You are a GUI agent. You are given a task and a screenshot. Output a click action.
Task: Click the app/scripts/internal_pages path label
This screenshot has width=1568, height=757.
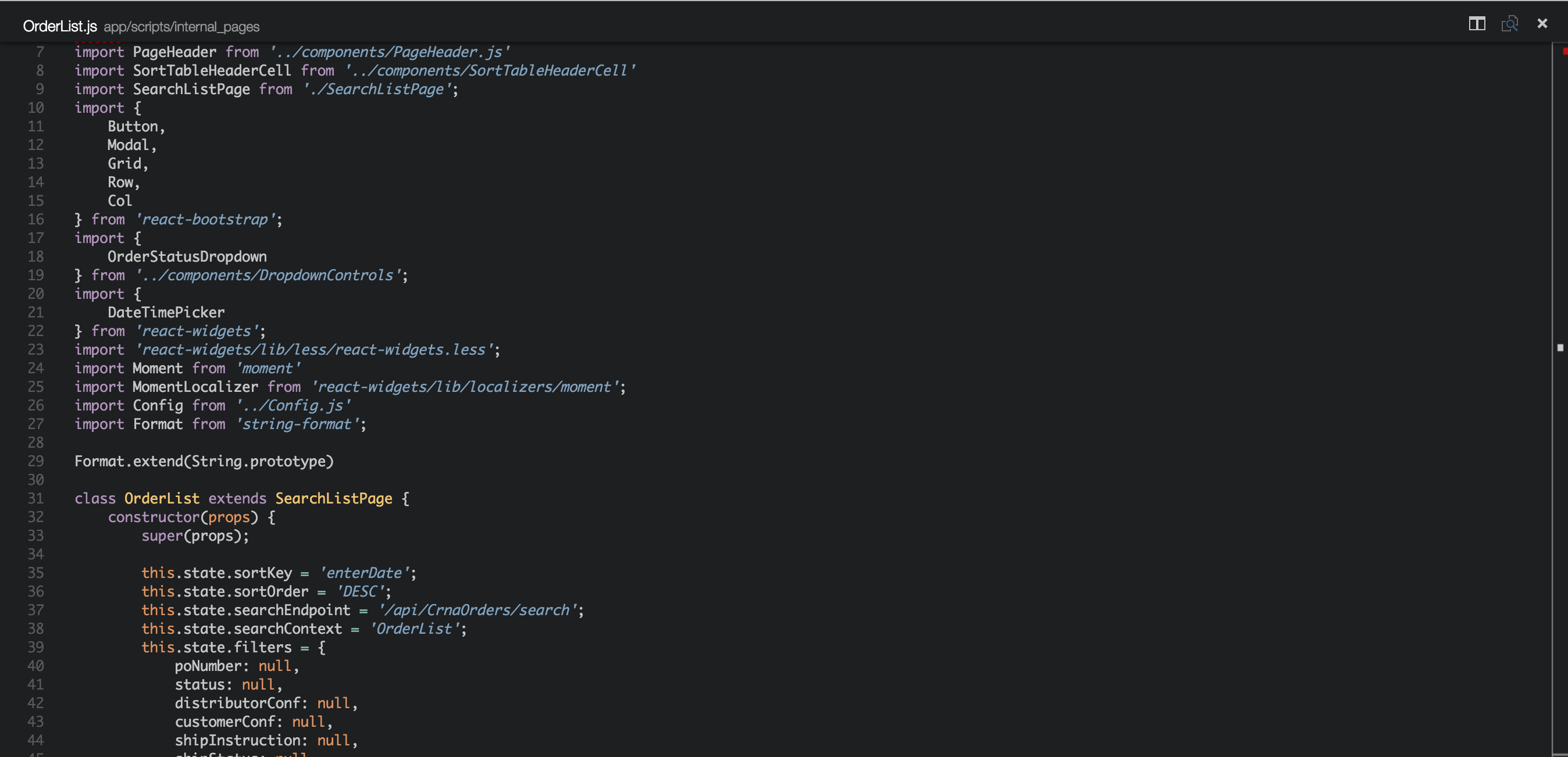click(181, 27)
